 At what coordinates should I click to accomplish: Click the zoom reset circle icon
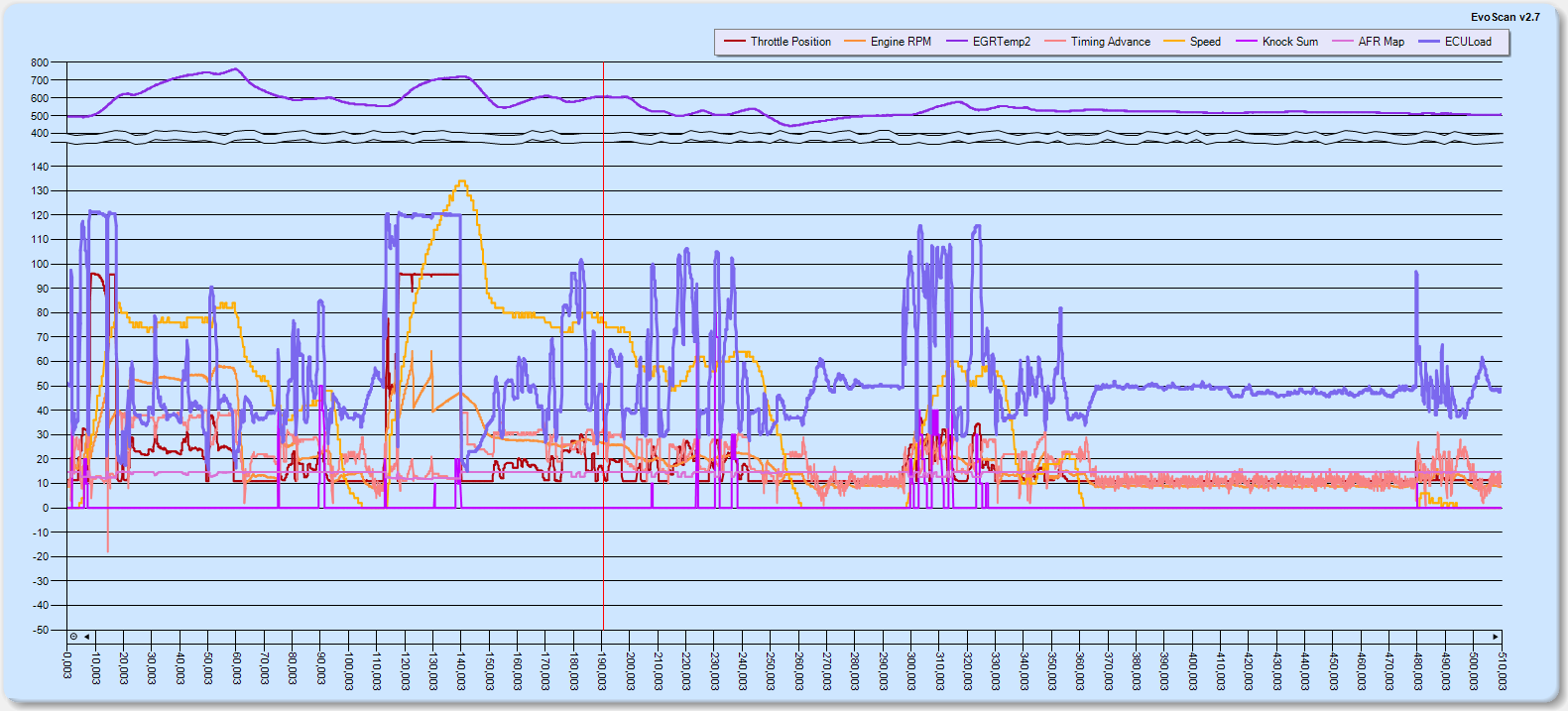point(73,637)
